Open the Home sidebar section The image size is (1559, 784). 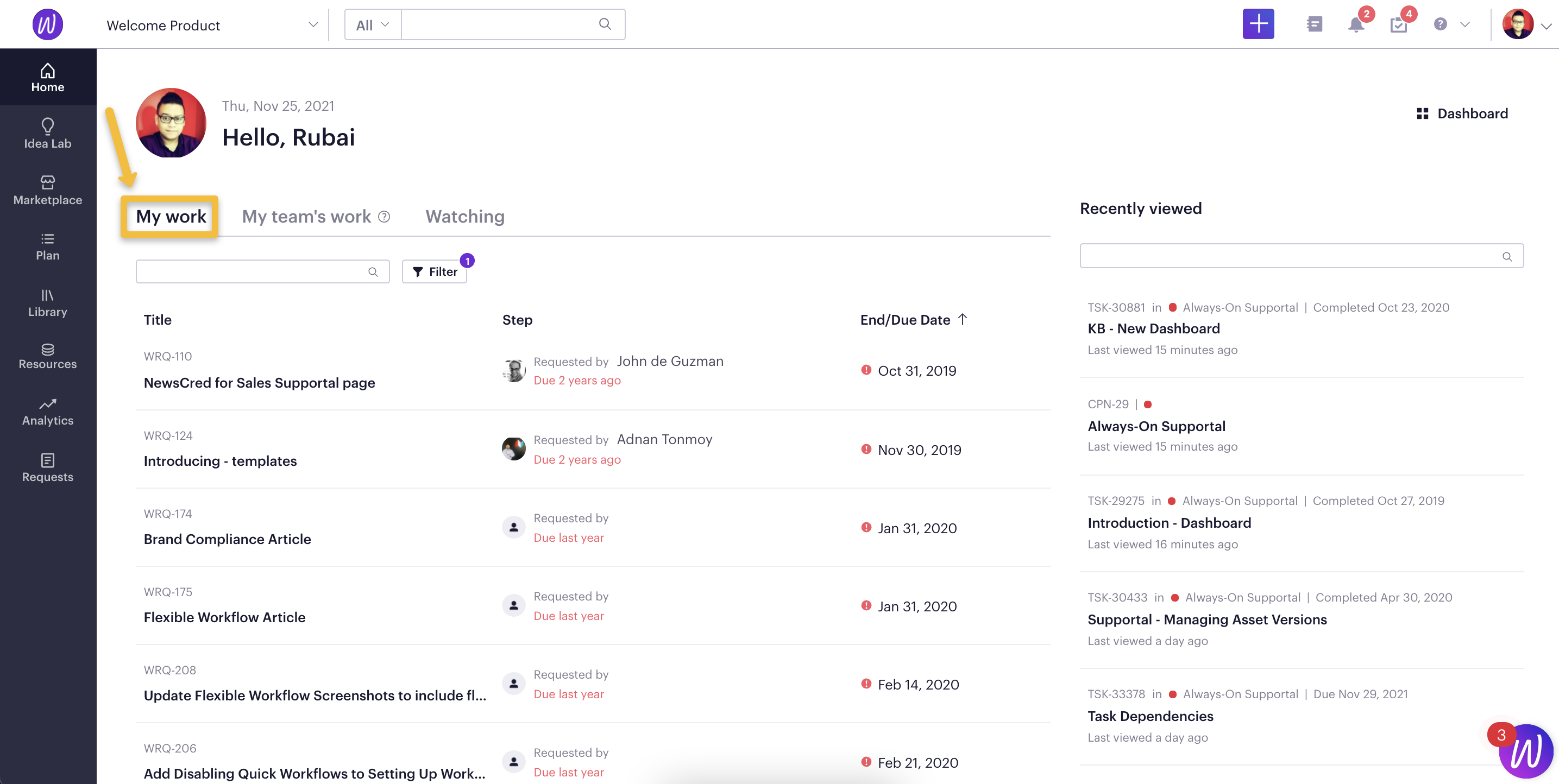(x=48, y=78)
